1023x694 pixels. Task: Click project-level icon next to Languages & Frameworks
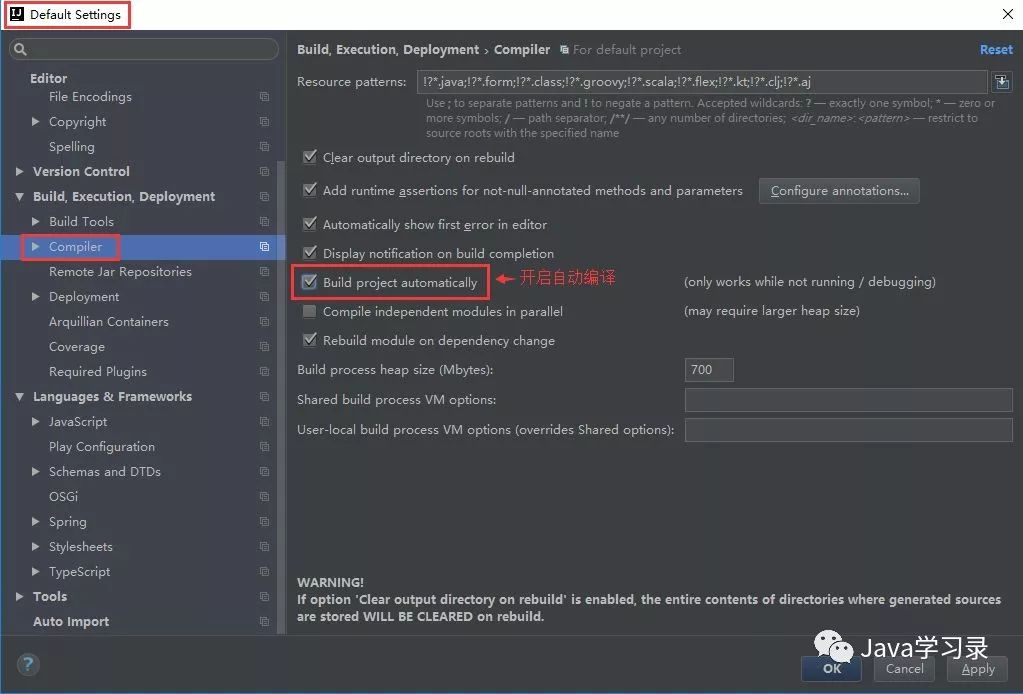264,397
